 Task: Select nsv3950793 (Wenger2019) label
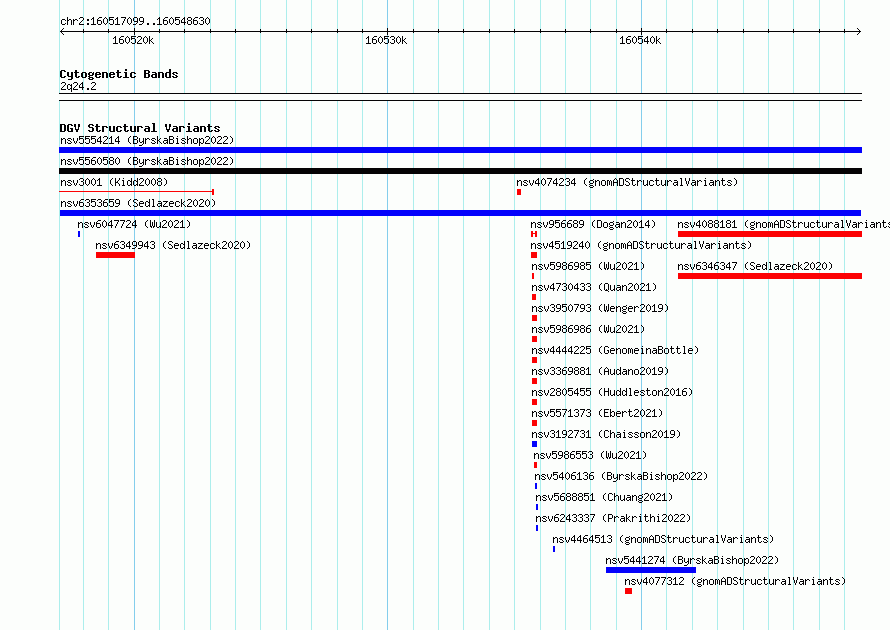point(600,308)
